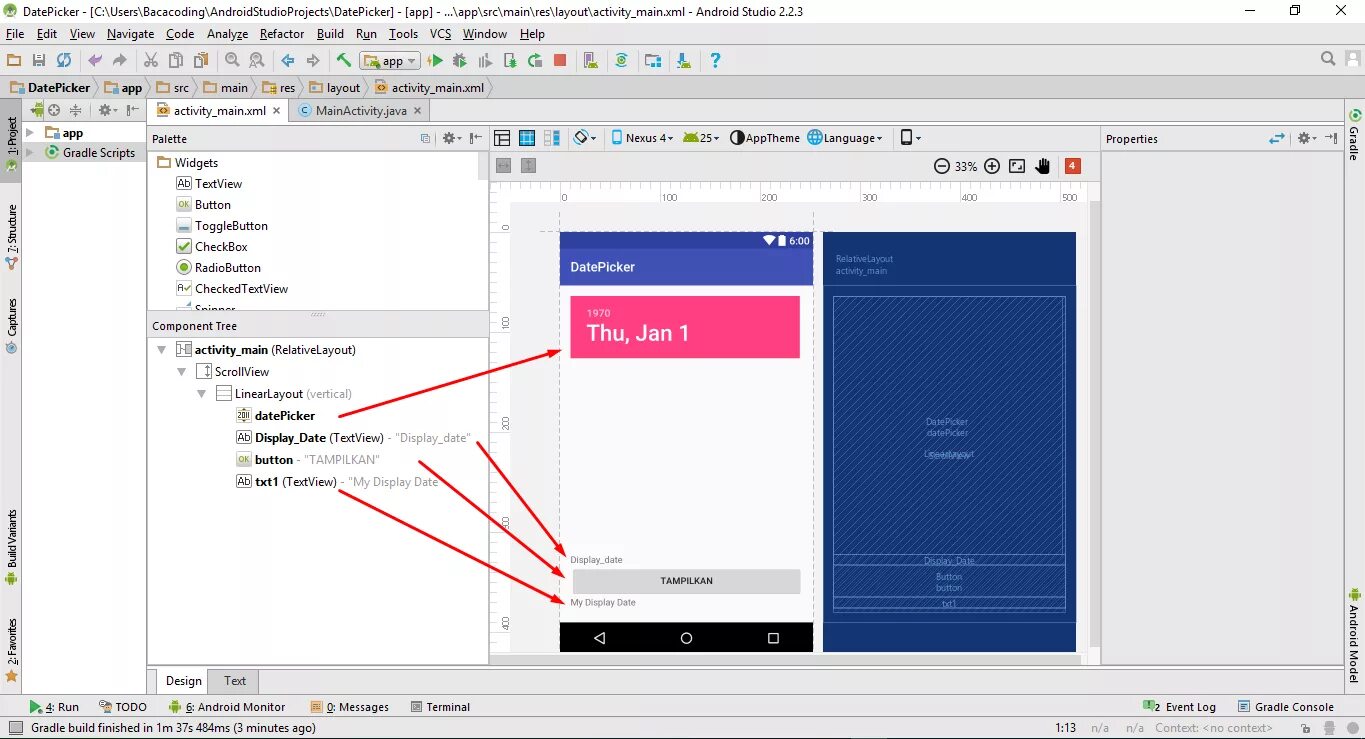
Task: Open the Event Log panel
Action: [x=1179, y=707]
